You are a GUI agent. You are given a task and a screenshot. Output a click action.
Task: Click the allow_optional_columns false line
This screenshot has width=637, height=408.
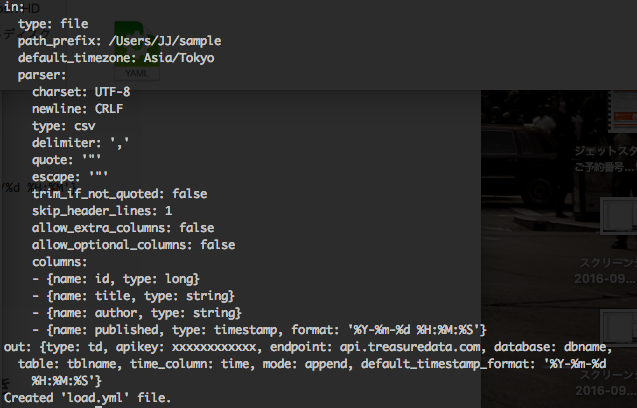(x=133, y=245)
